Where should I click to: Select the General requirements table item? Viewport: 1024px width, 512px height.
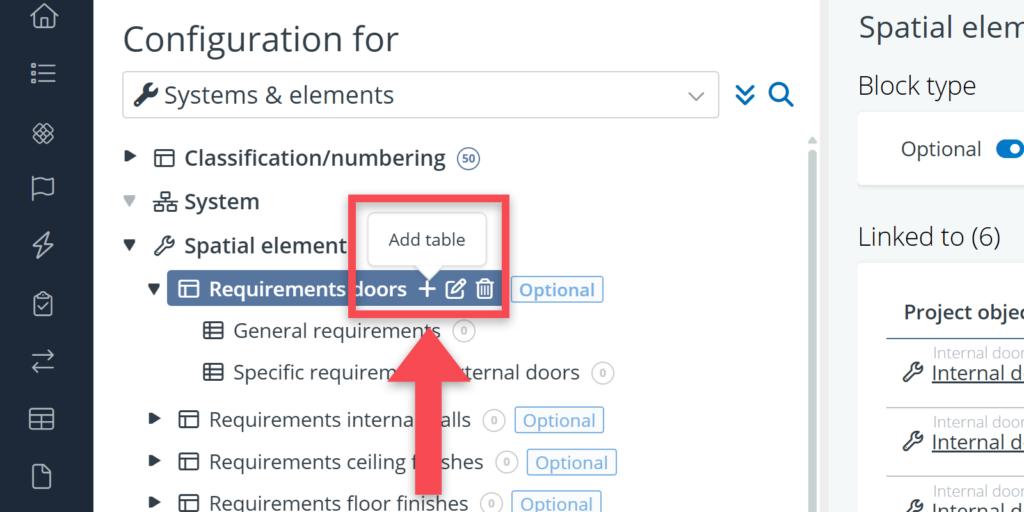pos(336,331)
